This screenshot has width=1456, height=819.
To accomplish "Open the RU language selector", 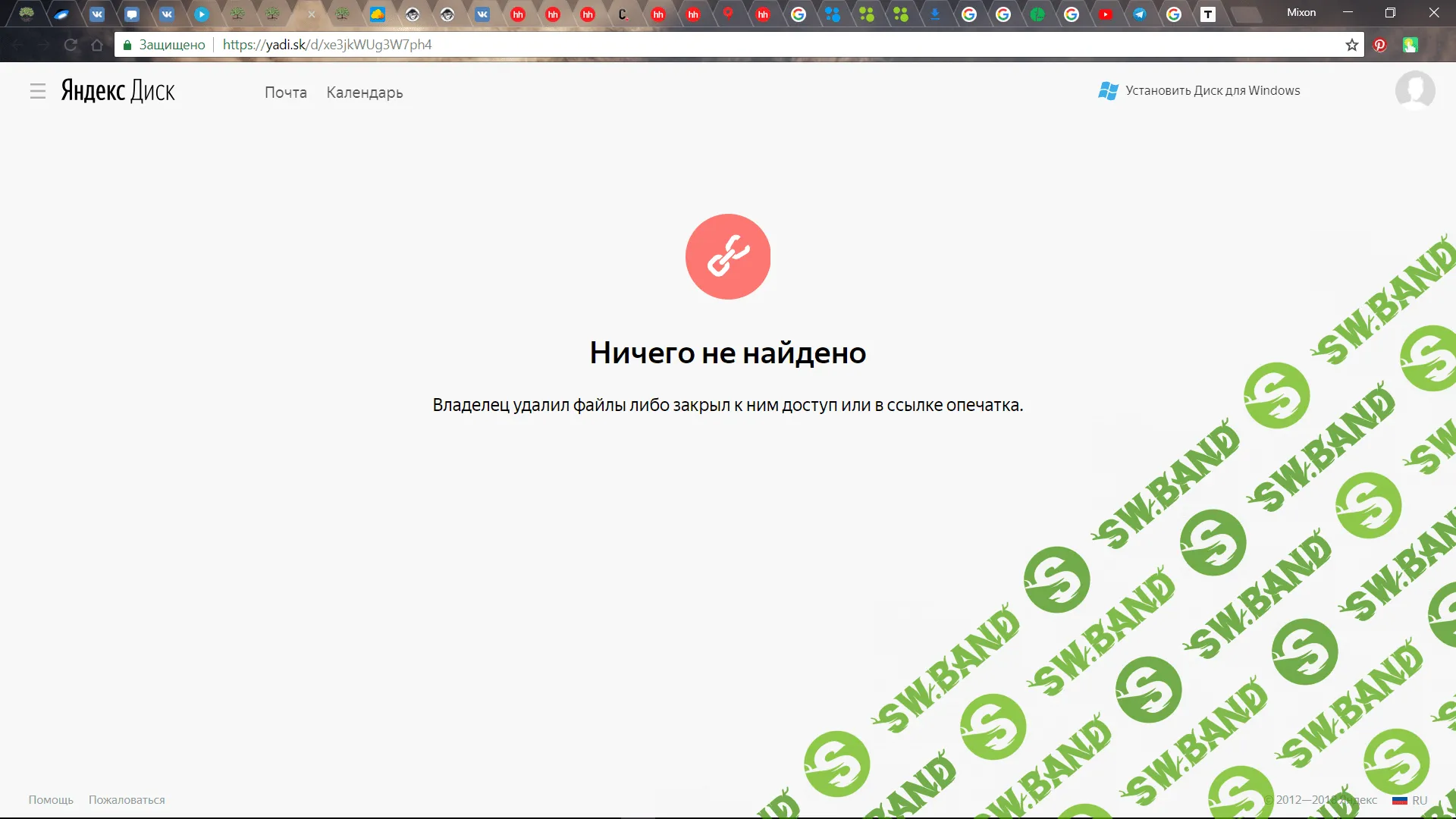I will [1410, 800].
